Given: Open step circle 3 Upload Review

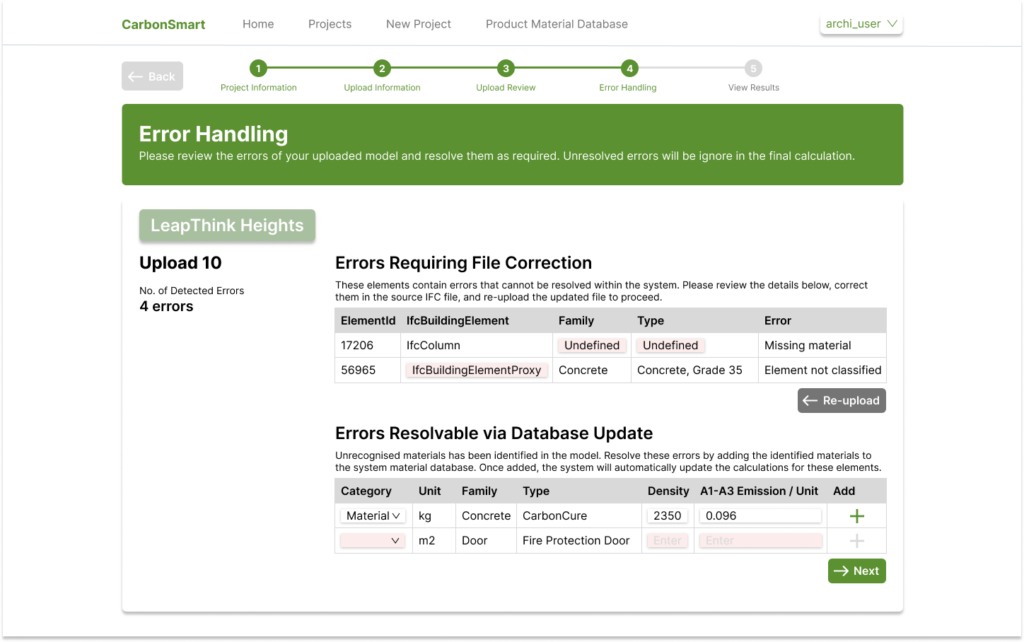Looking at the screenshot, I should click(505, 70).
